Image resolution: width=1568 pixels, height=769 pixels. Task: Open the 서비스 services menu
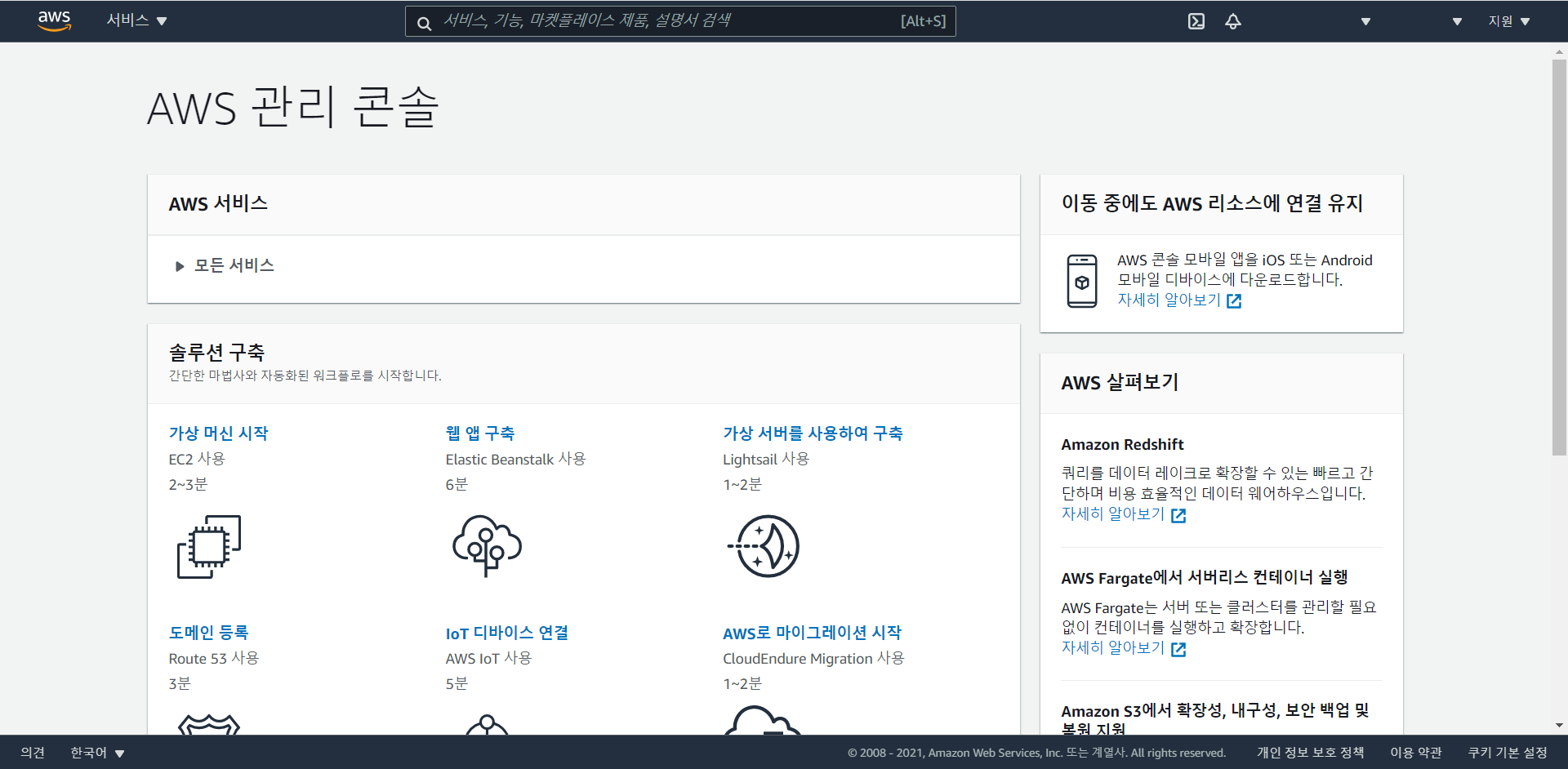[x=136, y=20]
